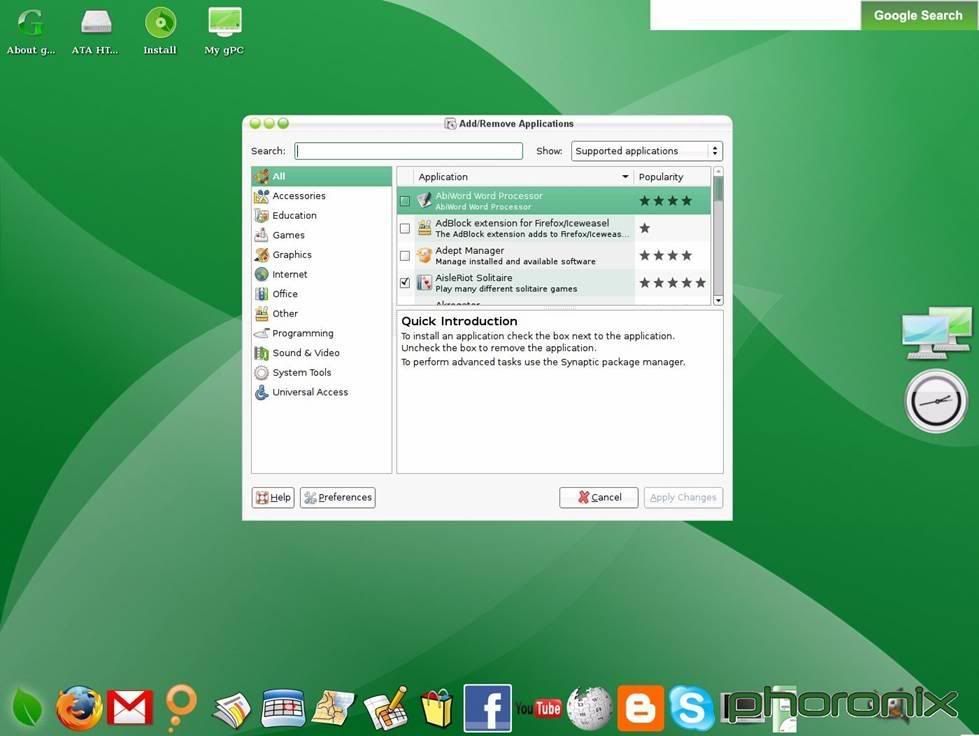Open YouTube from the dock
Viewport: 979px width, 736px height.
click(538, 708)
